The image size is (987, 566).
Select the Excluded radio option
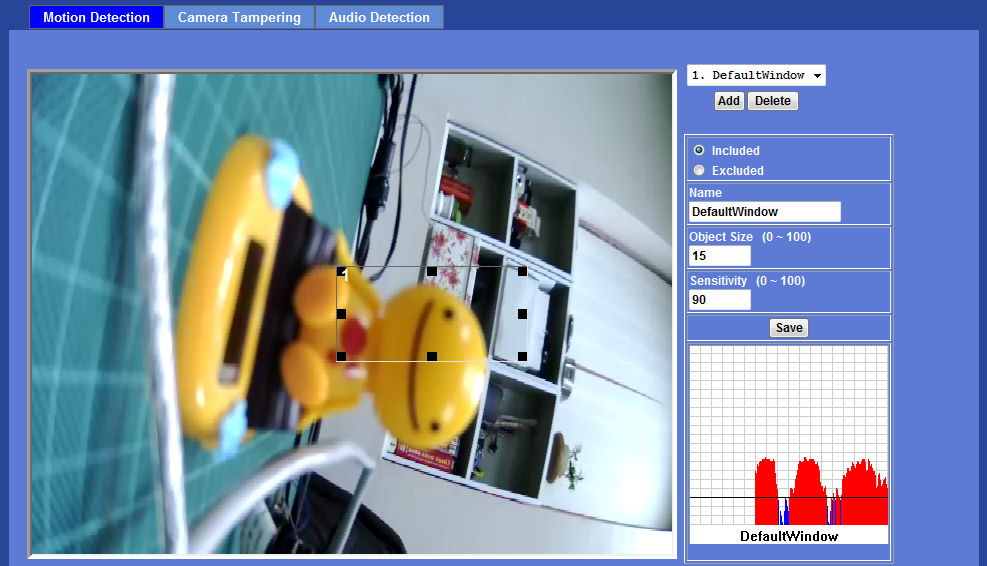point(699,171)
